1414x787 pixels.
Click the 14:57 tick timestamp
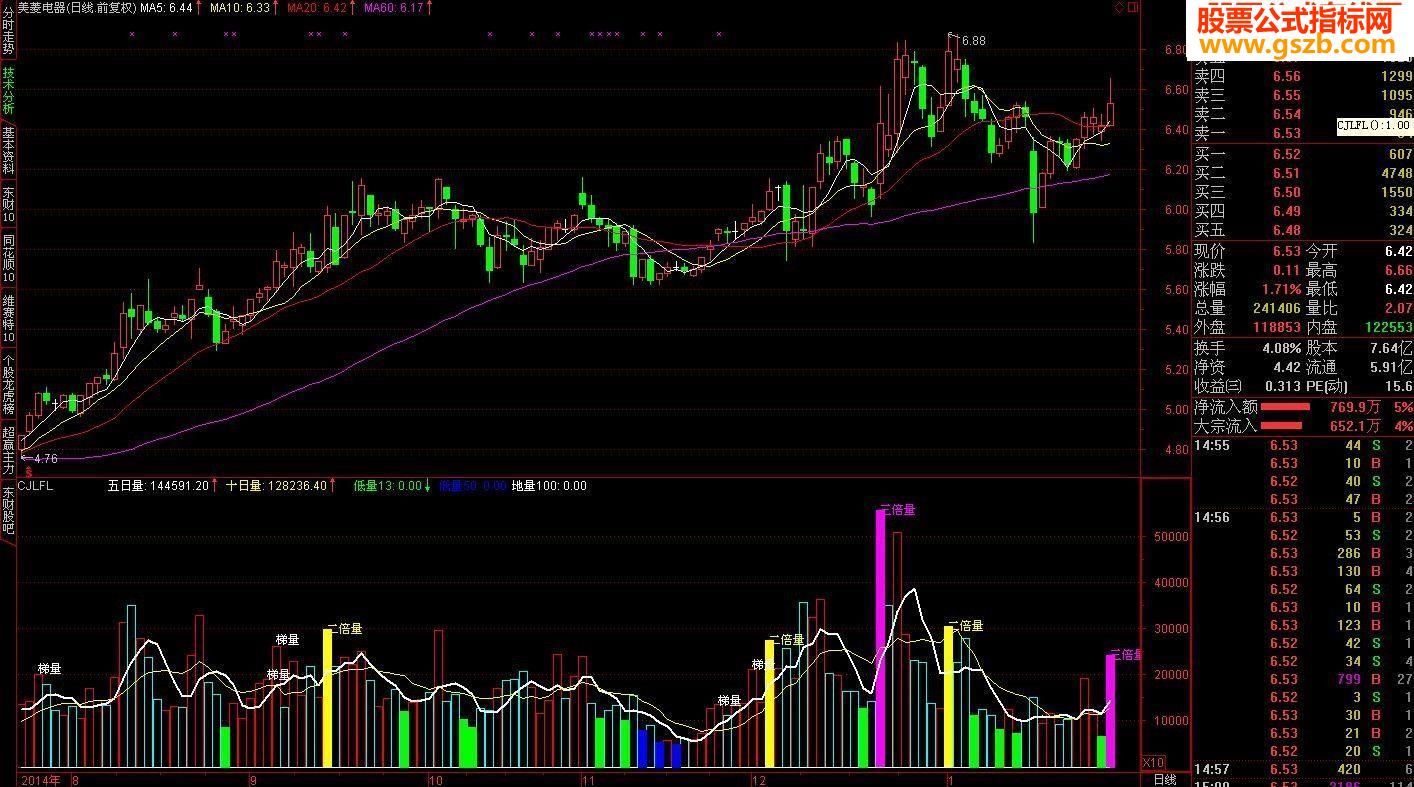1212,769
